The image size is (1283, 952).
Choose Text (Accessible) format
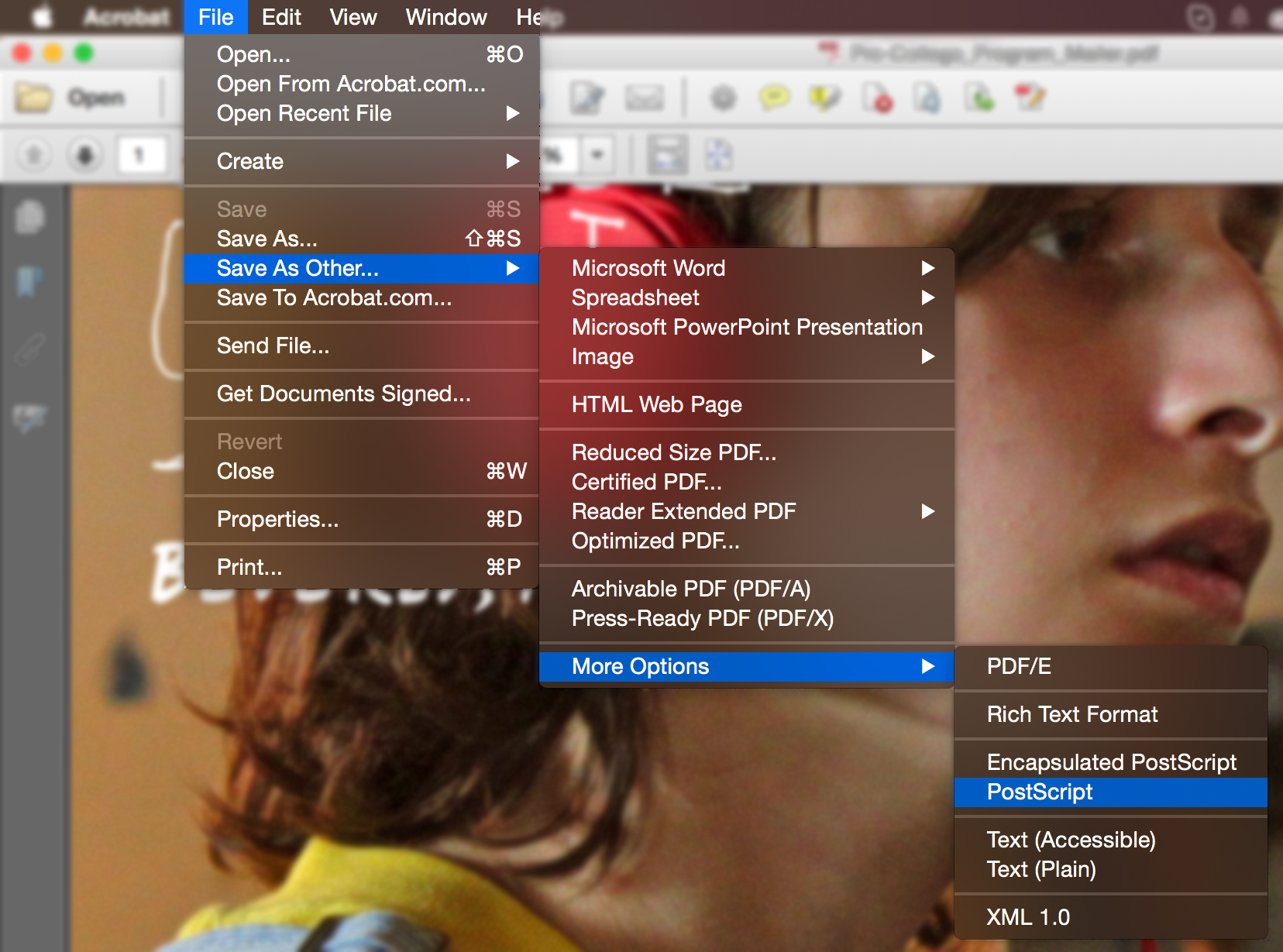click(x=1111, y=840)
